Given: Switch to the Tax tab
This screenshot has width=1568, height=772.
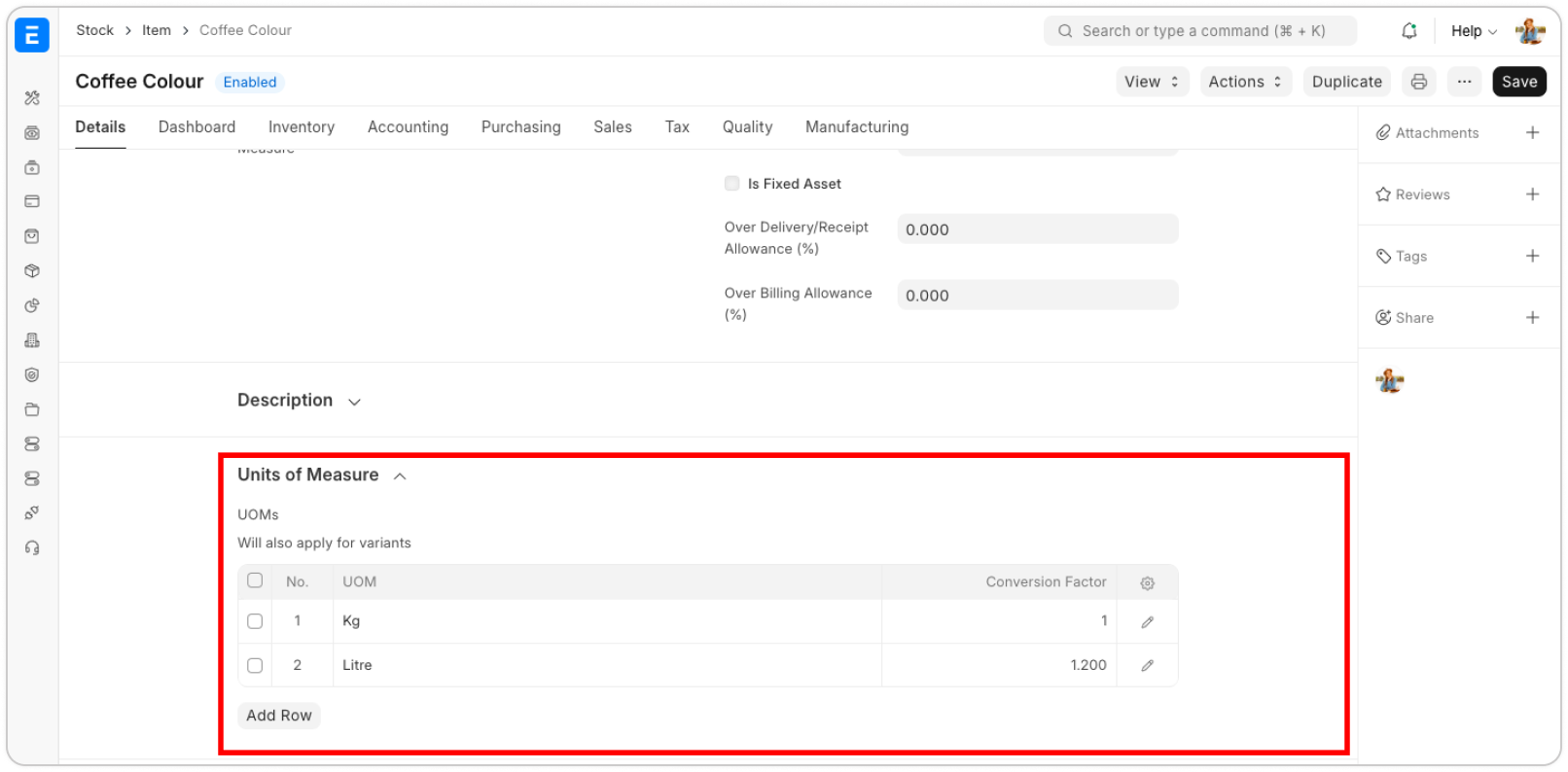Looking at the screenshot, I should coord(677,127).
